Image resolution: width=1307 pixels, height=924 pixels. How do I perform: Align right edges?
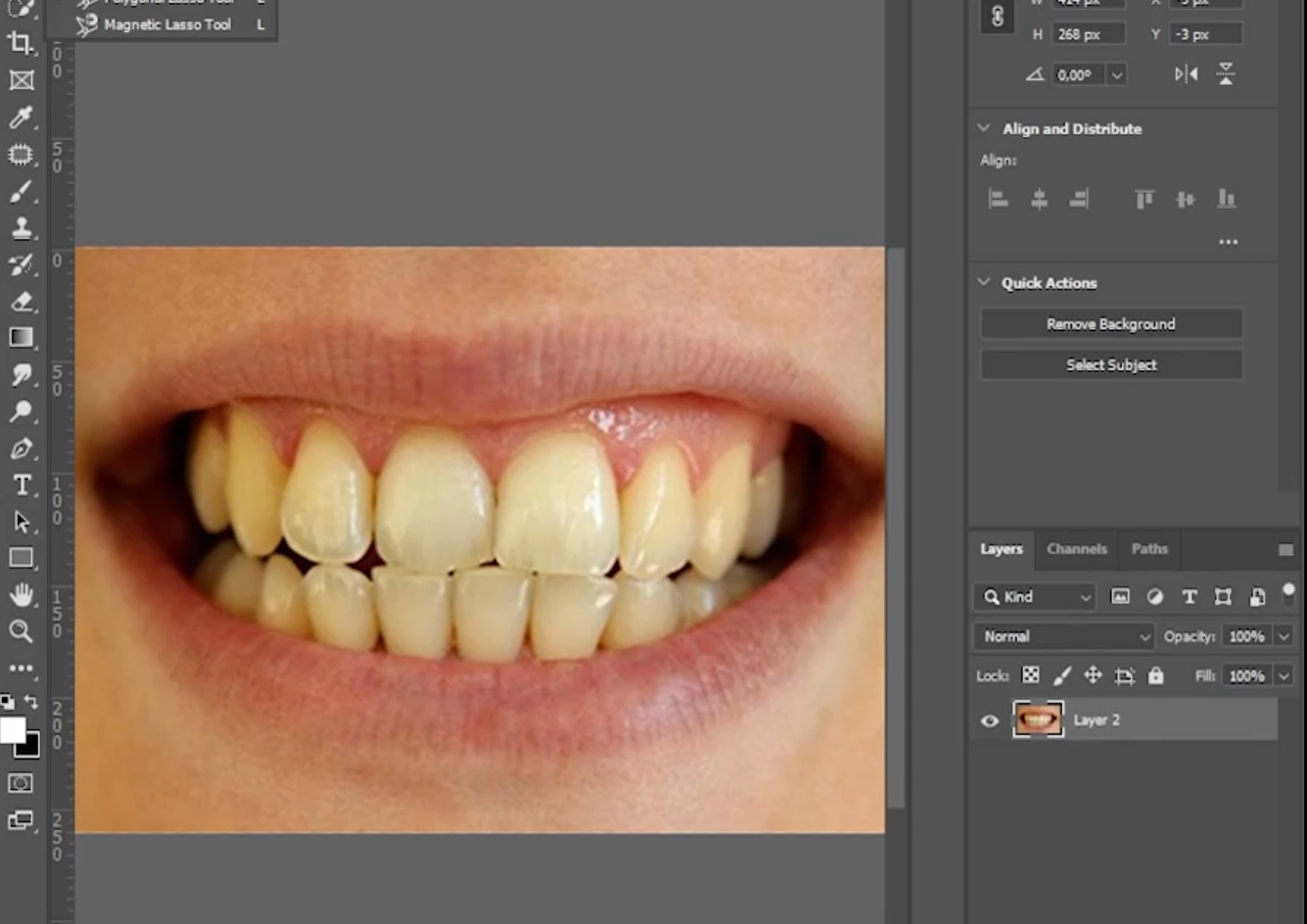coord(1079,199)
